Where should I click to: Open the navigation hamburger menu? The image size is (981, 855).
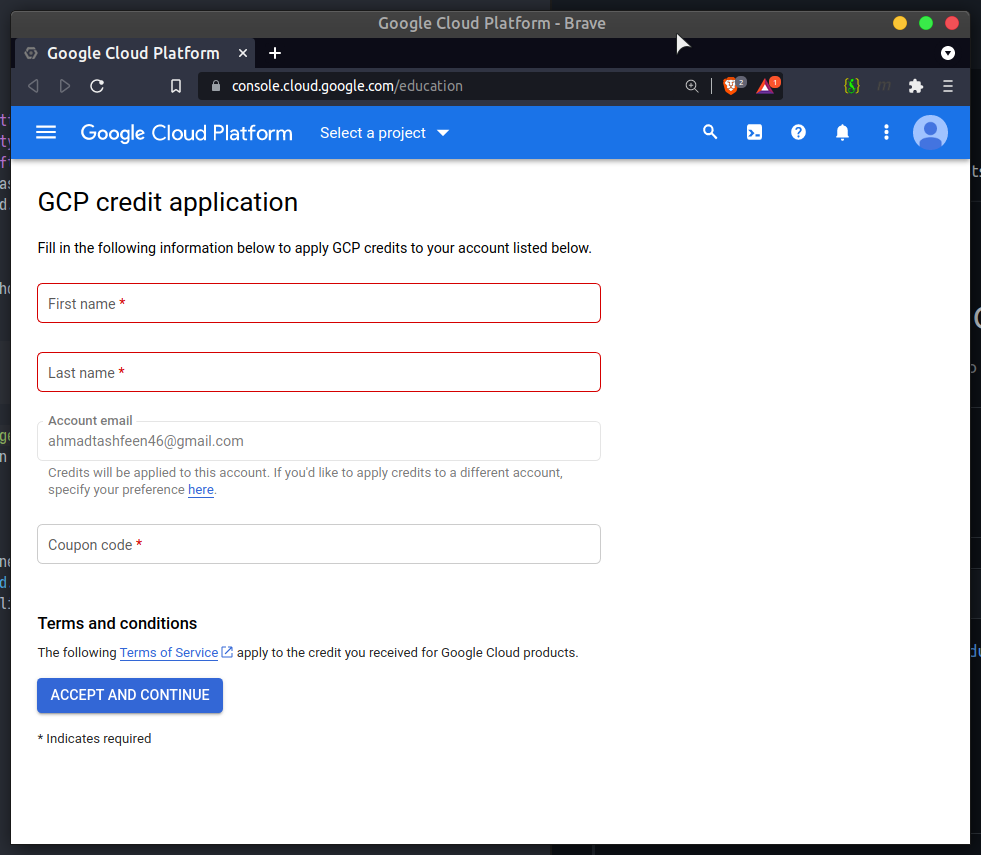(46, 132)
